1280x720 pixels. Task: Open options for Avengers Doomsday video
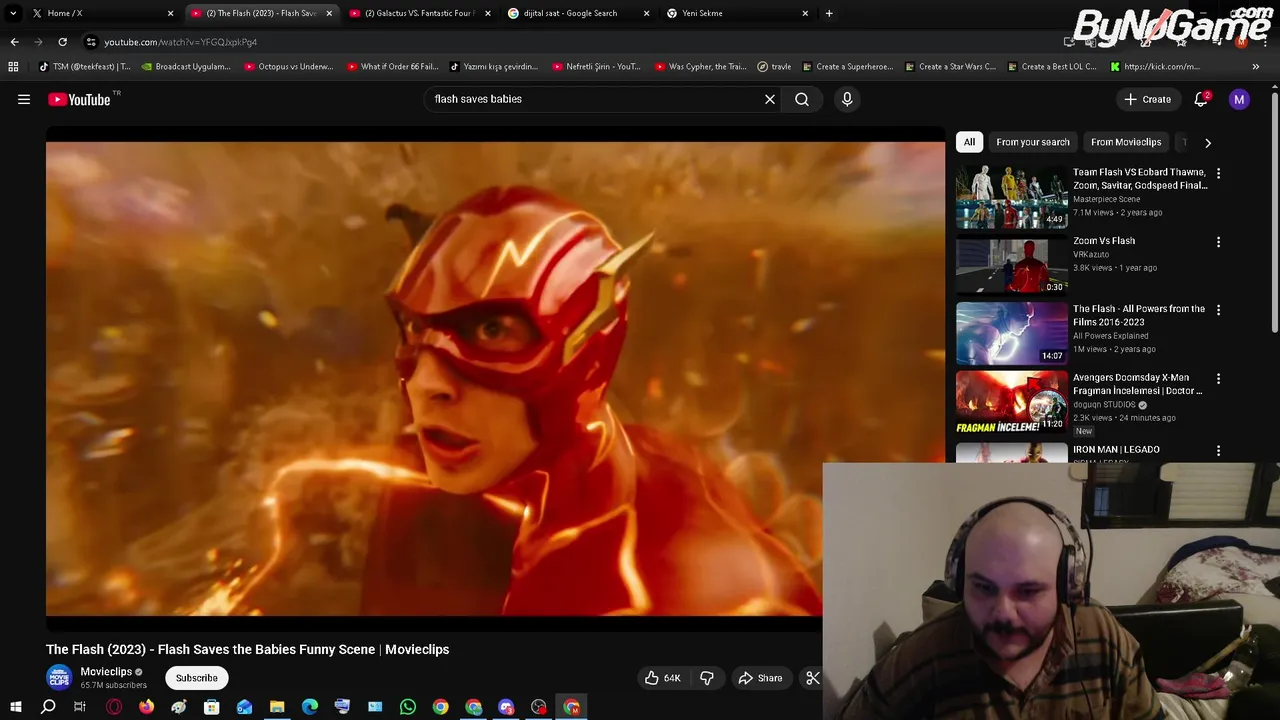click(x=1218, y=379)
